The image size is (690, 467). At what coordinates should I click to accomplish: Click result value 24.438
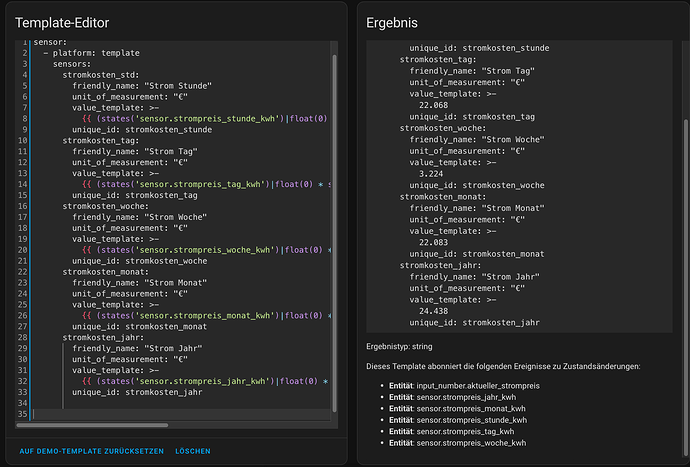pos(433,311)
